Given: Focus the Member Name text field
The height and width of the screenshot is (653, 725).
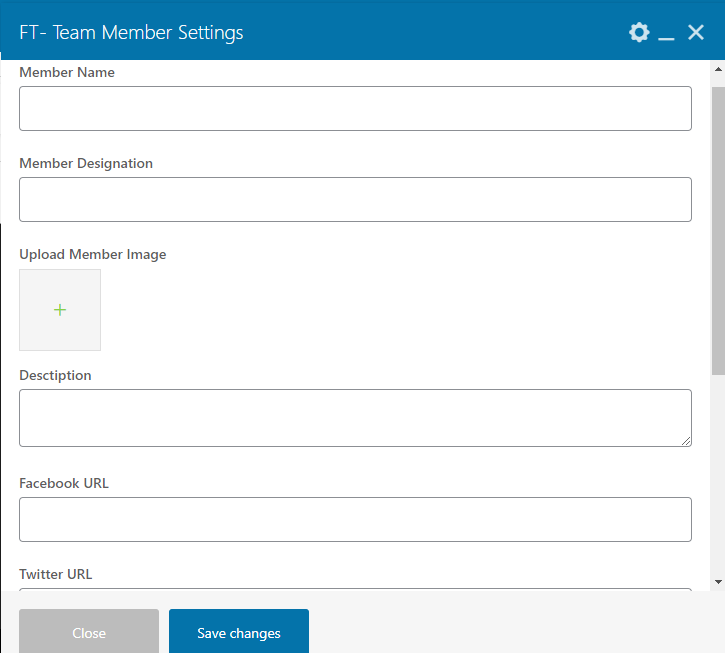Looking at the screenshot, I should pos(355,108).
